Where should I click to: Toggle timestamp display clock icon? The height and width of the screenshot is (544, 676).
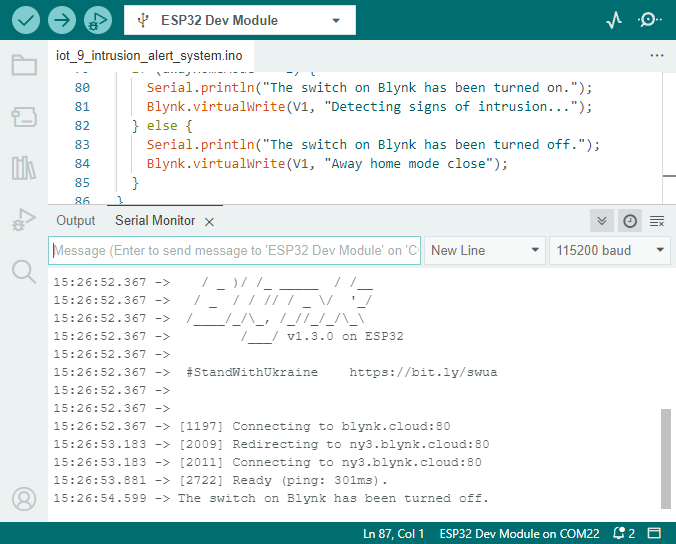(630, 221)
